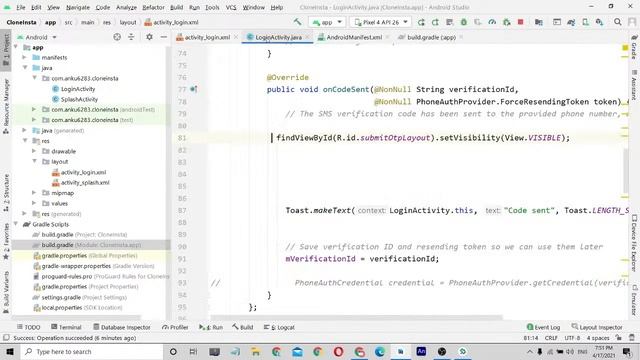The image size is (640, 360).
Task: Open Project panel settings gear
Action: tap(149, 37)
